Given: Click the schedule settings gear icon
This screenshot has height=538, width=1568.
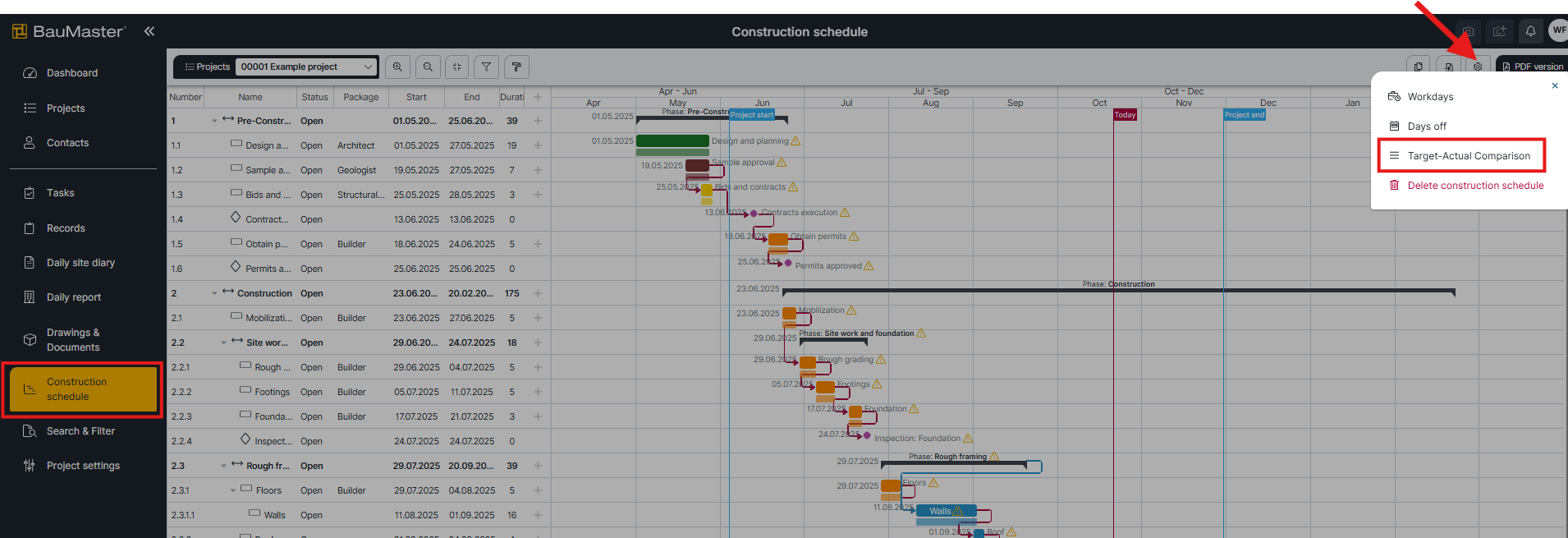Looking at the screenshot, I should point(1478,67).
